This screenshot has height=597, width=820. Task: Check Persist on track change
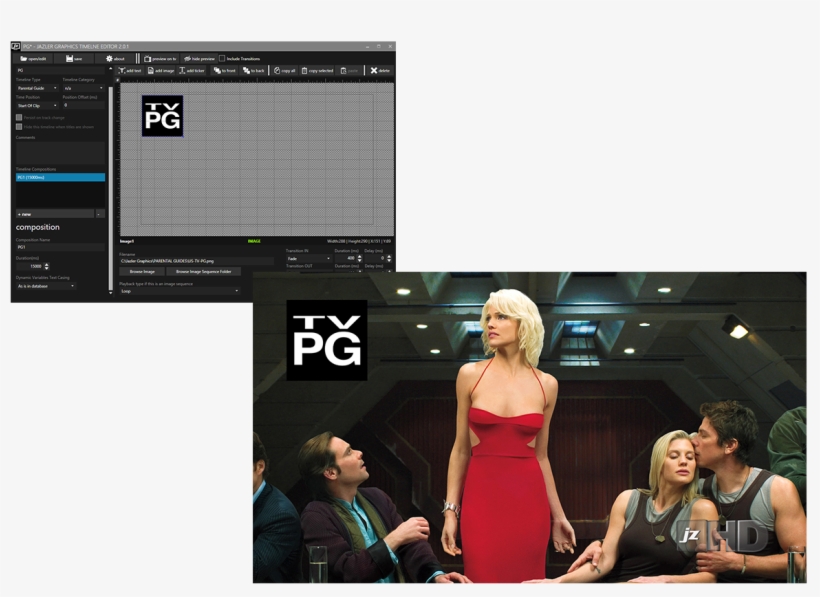coord(19,117)
